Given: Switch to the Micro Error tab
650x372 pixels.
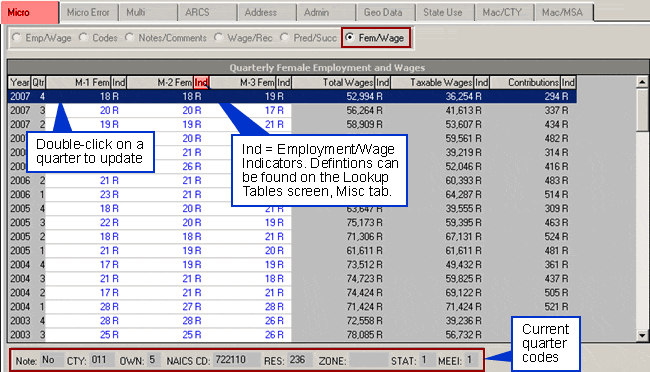Looking at the screenshot, I should (x=89, y=12).
